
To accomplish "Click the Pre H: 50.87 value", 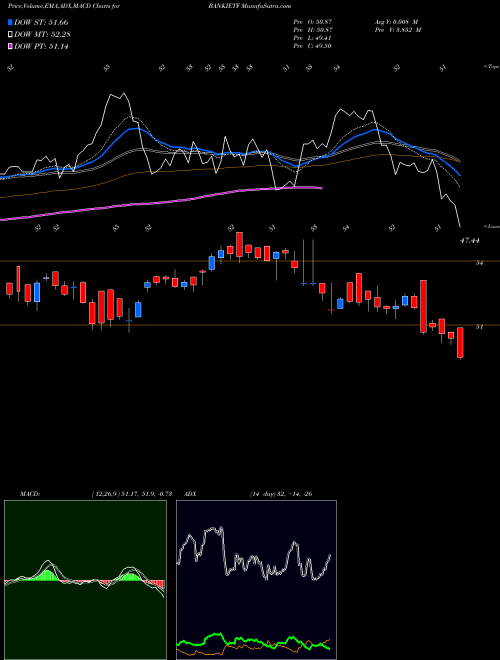I will click(x=312, y=30).
